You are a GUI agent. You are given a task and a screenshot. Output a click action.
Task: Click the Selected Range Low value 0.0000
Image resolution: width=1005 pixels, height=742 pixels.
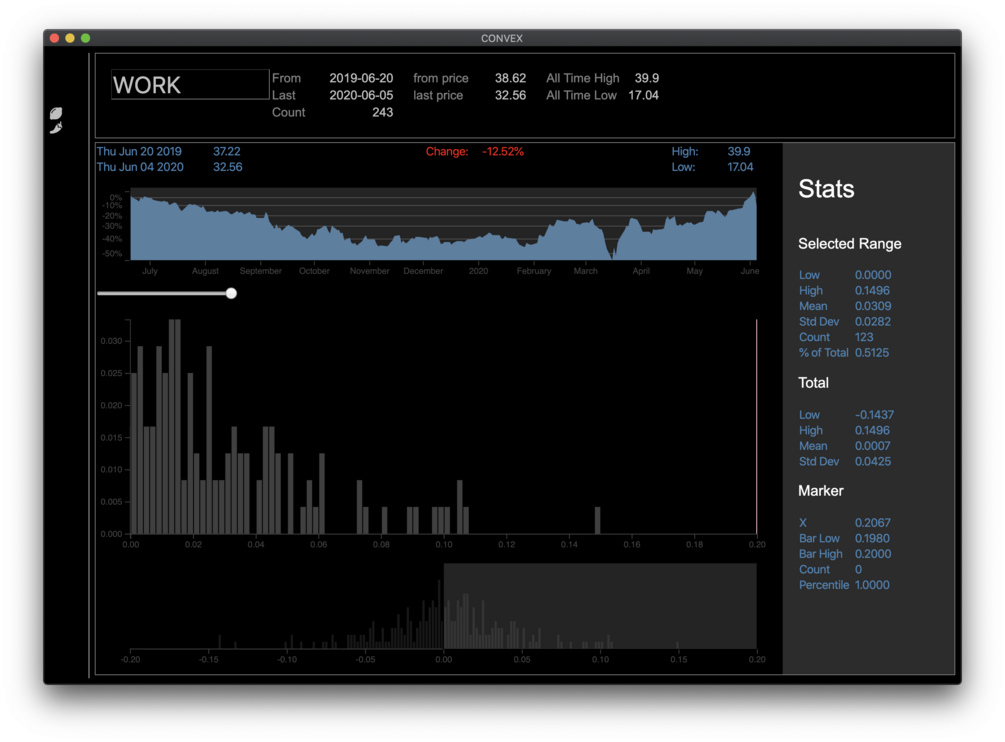click(x=872, y=275)
